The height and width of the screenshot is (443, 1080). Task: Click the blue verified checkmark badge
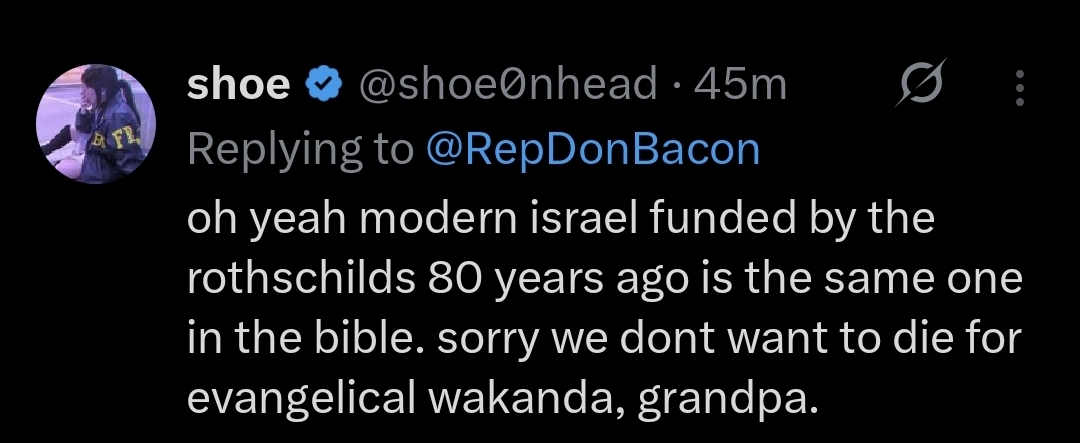pyautogui.click(x=322, y=87)
